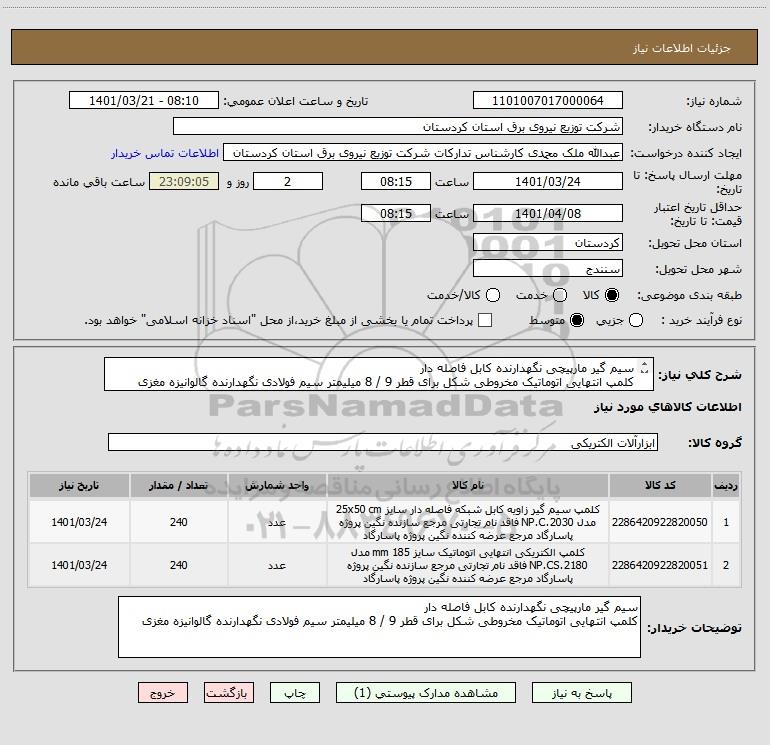The height and width of the screenshot is (745, 770).
Task: Click the کد کالا column header
Action: 660,485
